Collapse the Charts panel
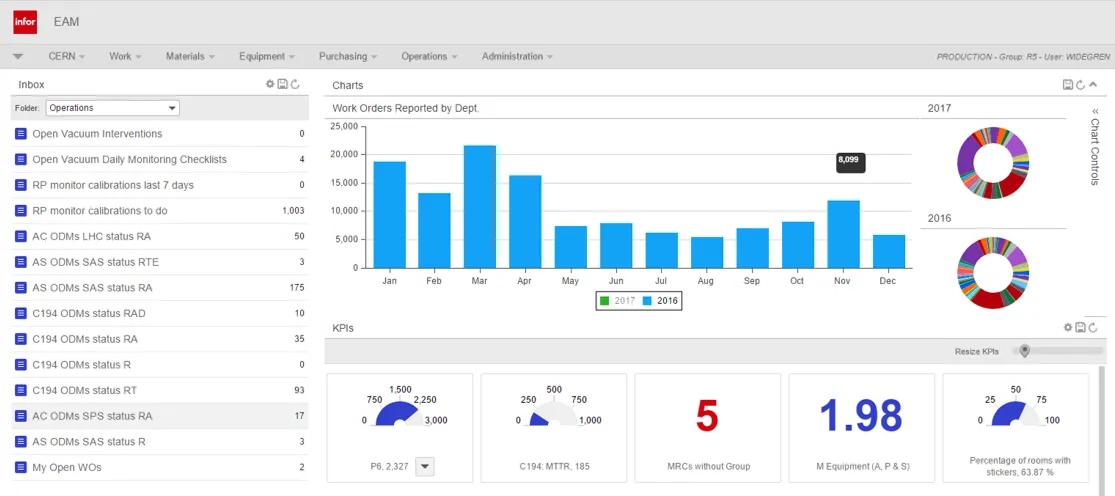1115x496 pixels. (1093, 85)
